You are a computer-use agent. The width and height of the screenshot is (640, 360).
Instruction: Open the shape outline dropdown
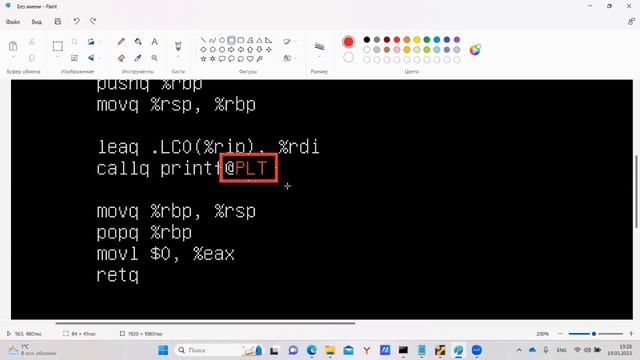coord(289,42)
